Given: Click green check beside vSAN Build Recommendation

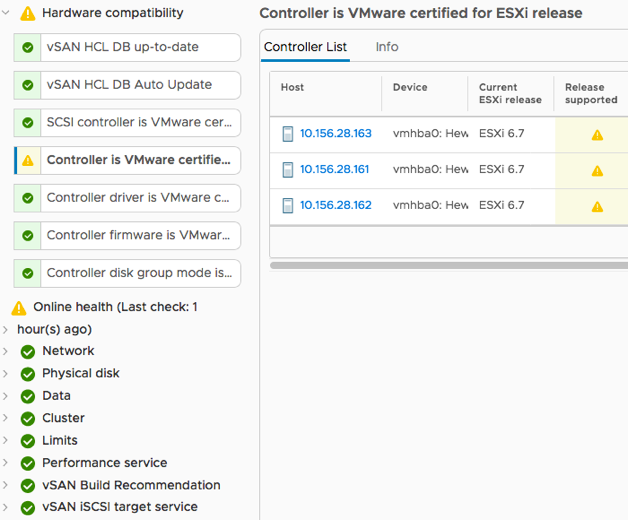Looking at the screenshot, I should pos(28,486).
